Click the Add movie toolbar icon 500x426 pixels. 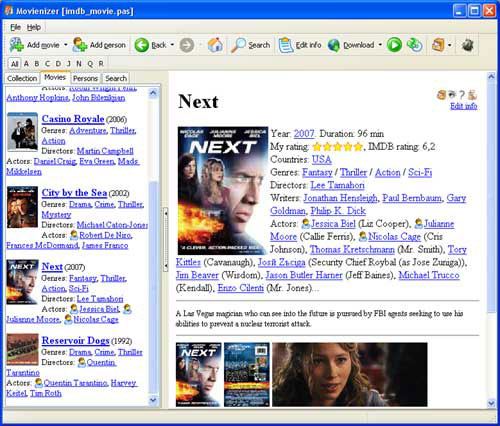pos(16,45)
